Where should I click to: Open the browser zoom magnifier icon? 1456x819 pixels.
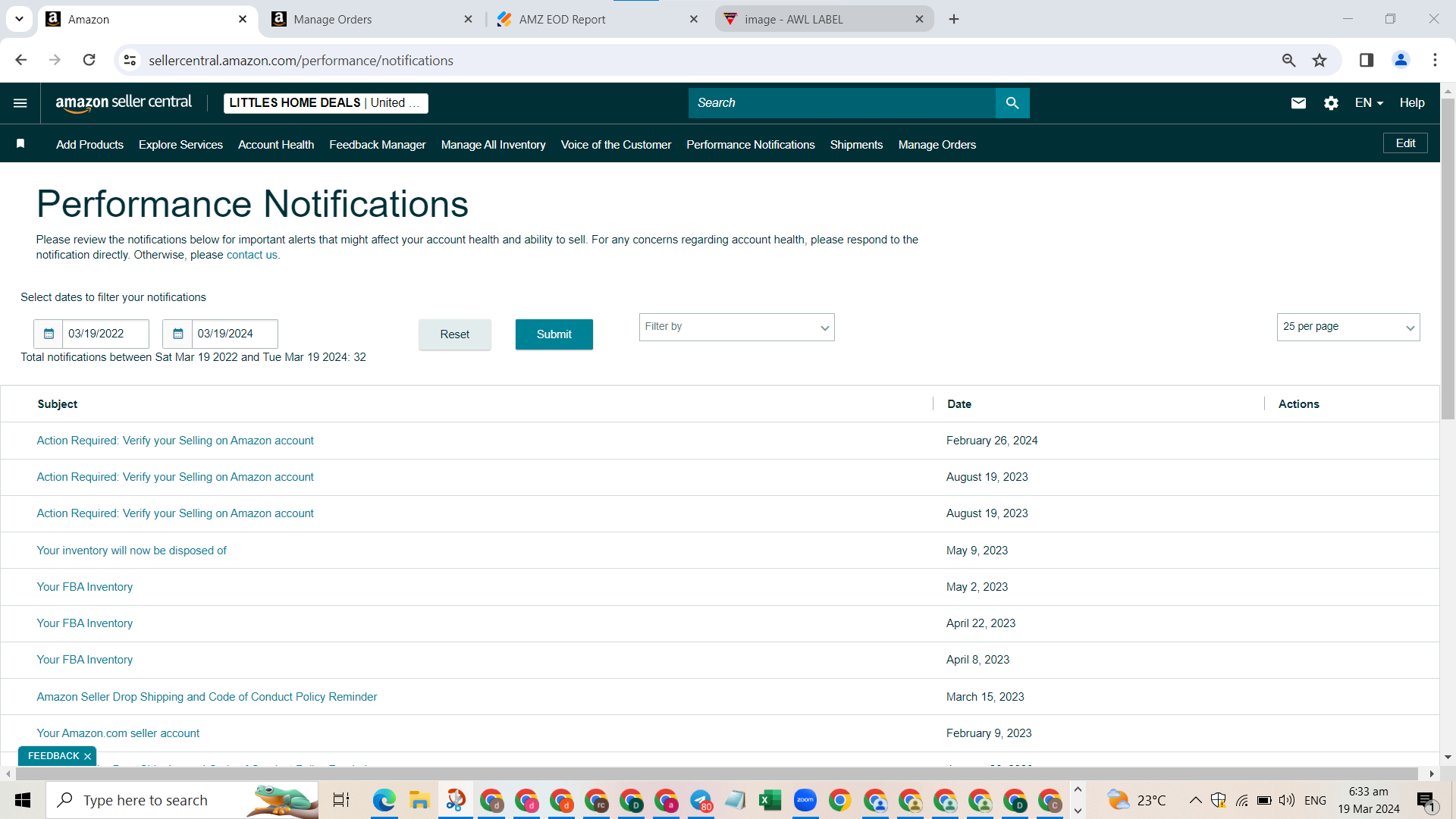[x=1288, y=60]
